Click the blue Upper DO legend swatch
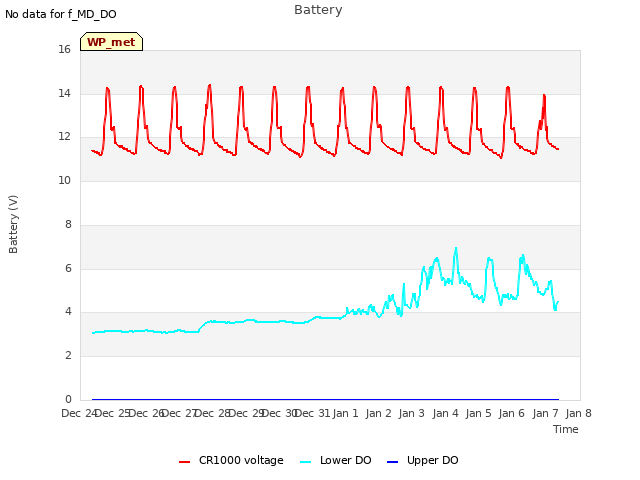 tap(392, 462)
